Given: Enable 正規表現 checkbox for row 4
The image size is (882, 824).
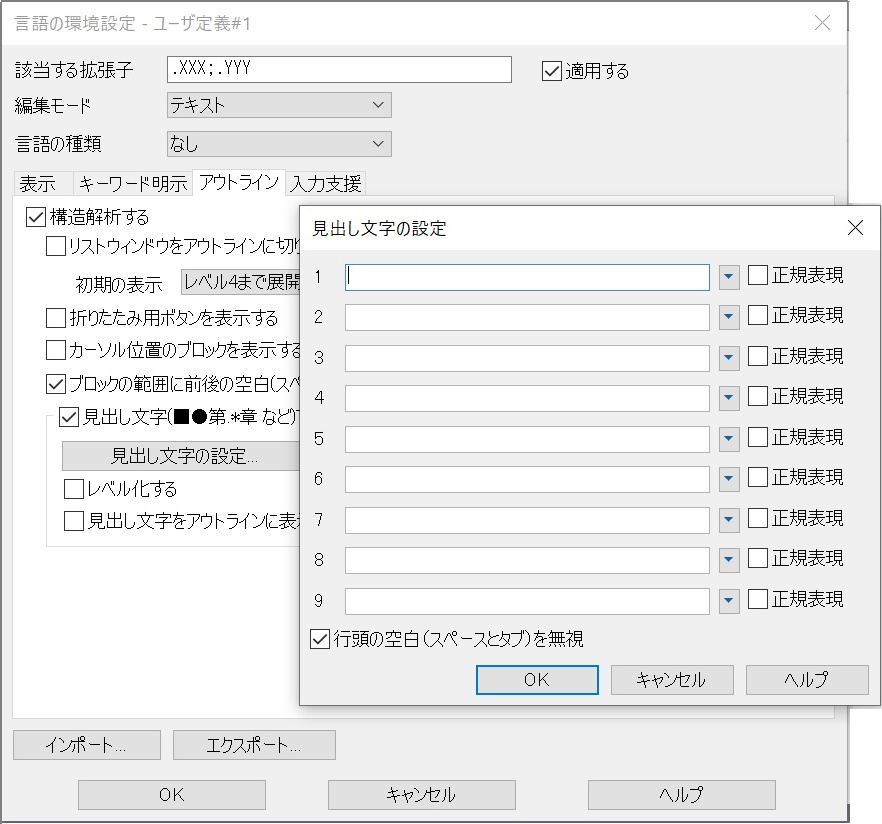Looking at the screenshot, I should click(x=758, y=397).
